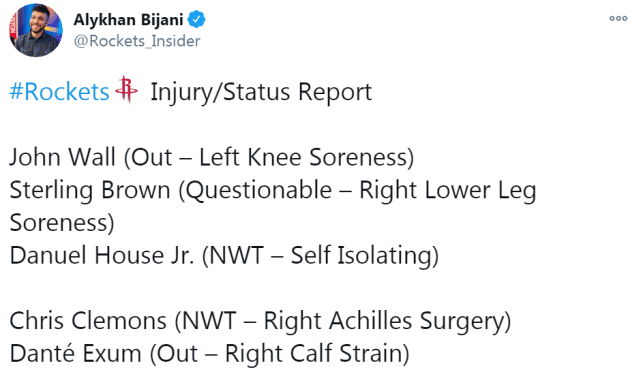Click the standalone Soreness) continuation line
This screenshot has height=372, width=641.
tap(62, 223)
